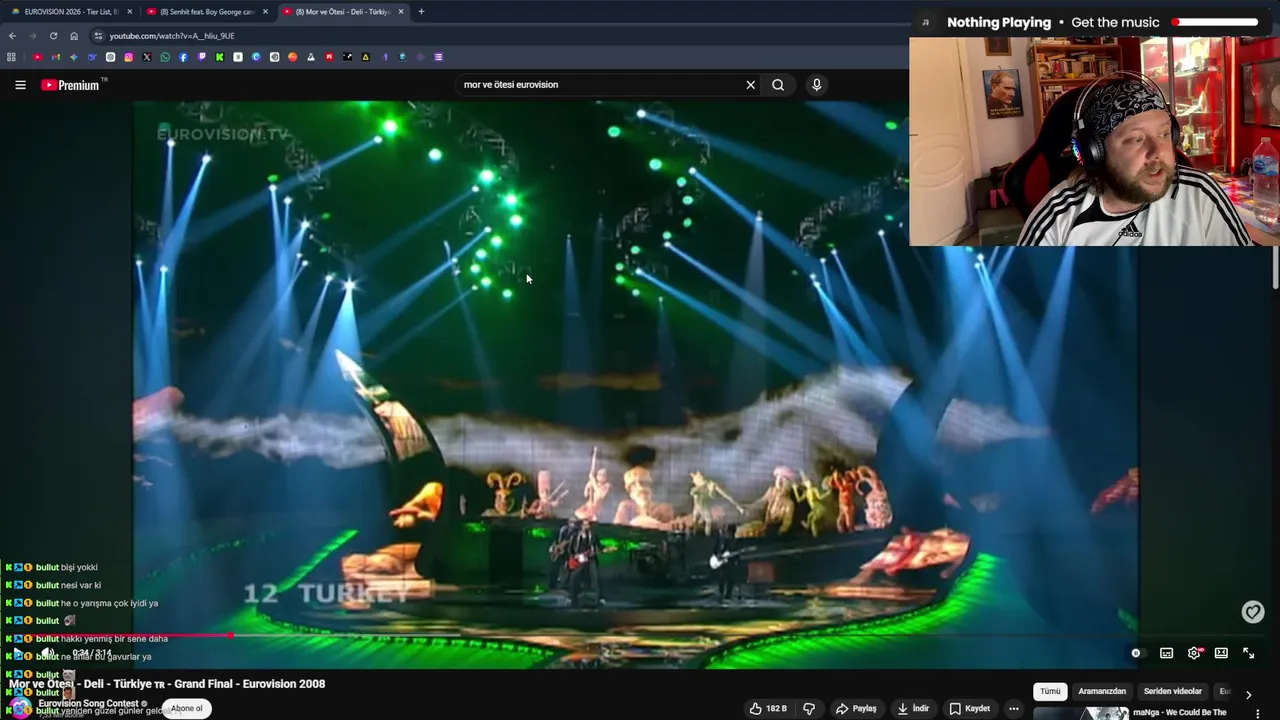1280x720 pixels.
Task: Open video settings gear with HD badge
Action: click(1194, 653)
